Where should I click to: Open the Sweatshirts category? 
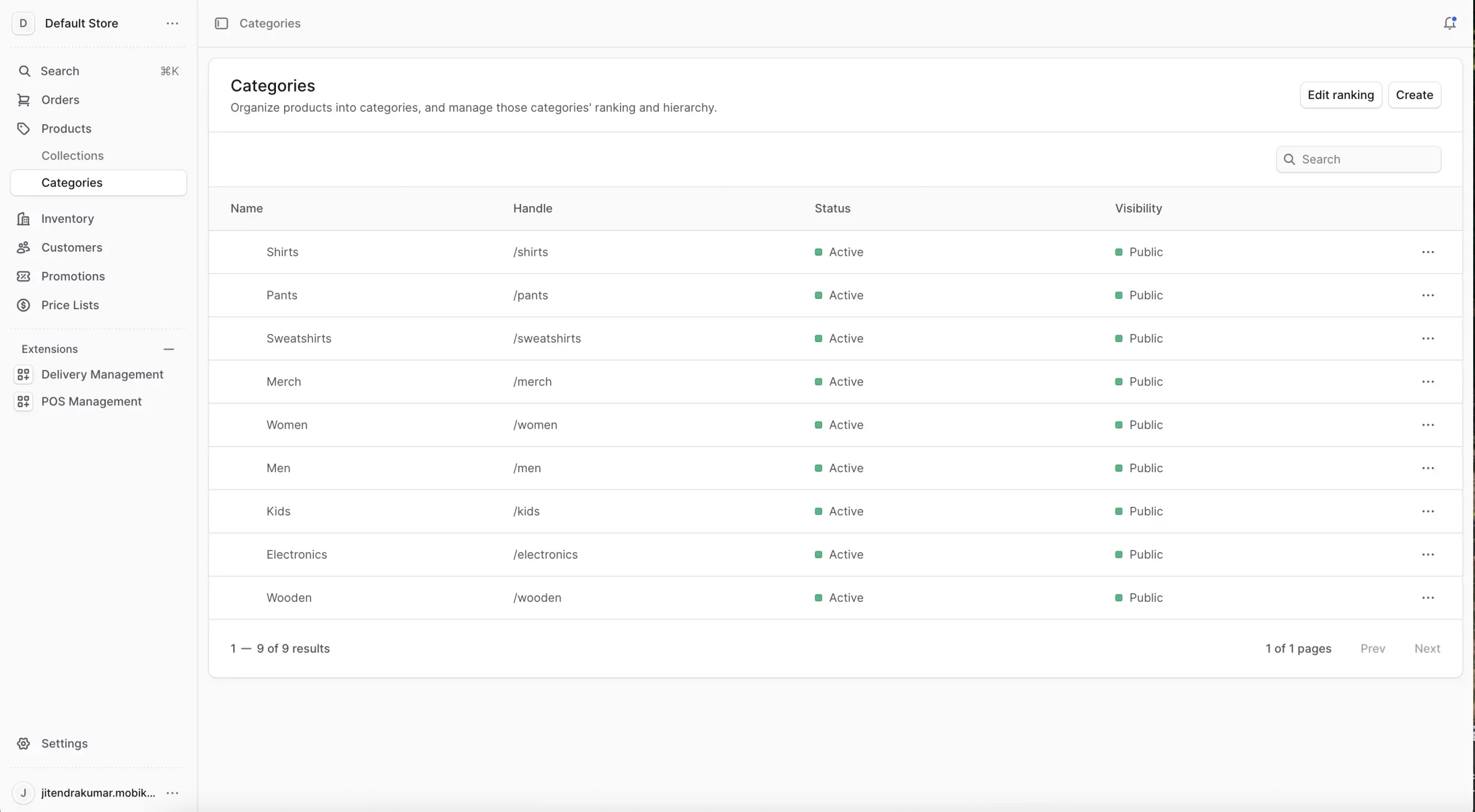pyautogui.click(x=298, y=339)
